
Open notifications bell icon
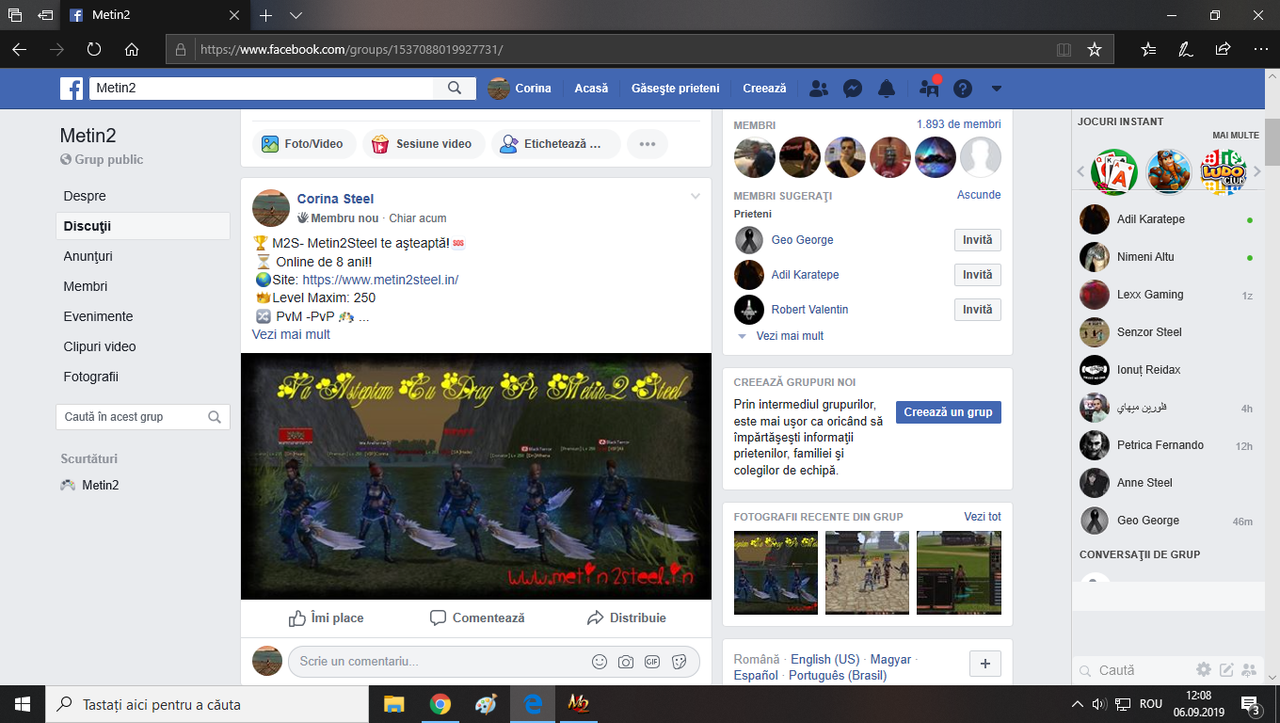point(886,88)
